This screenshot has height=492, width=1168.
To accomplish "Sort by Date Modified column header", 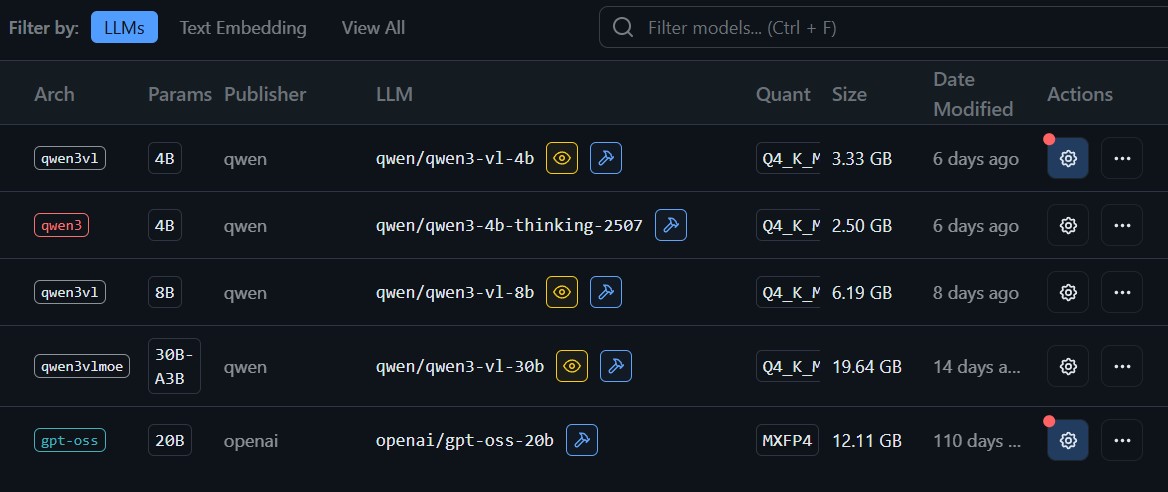I will point(972,94).
